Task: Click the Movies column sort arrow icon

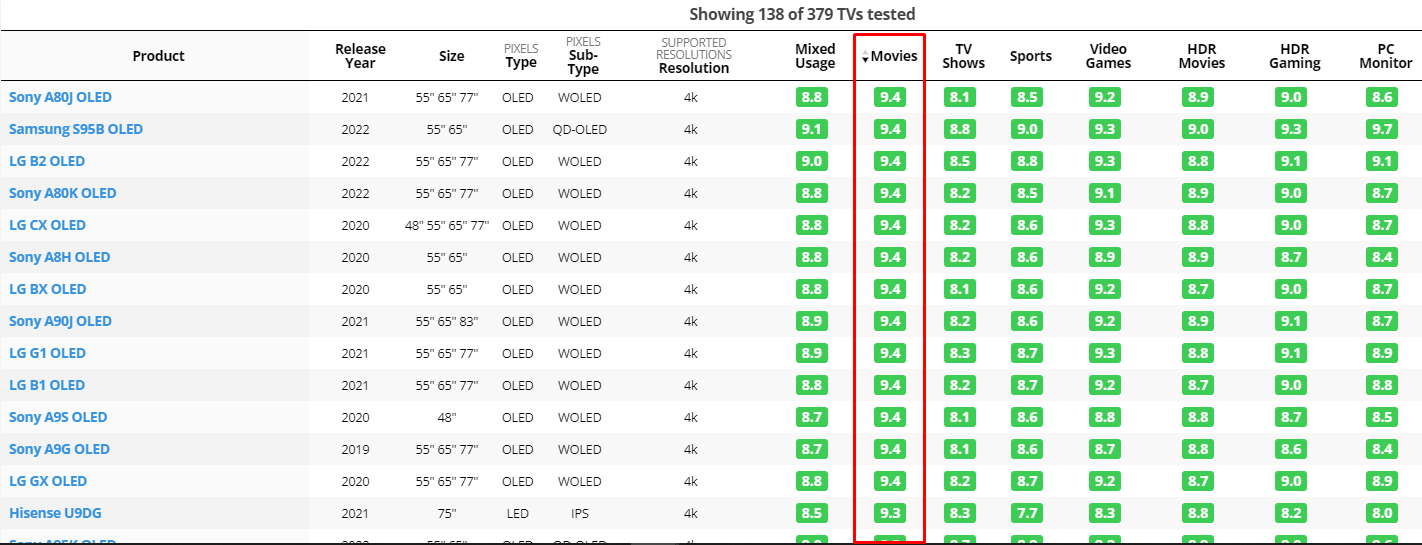Action: tap(865, 57)
